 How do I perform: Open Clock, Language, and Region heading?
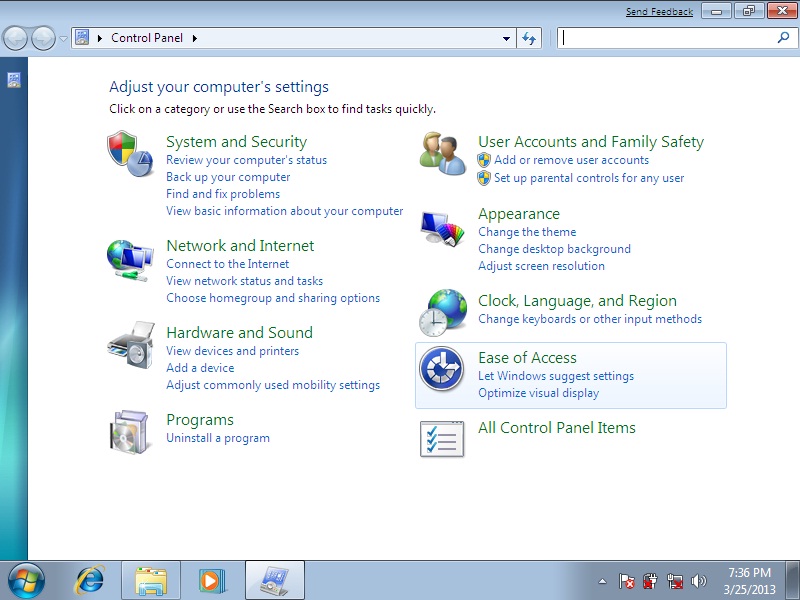578,301
